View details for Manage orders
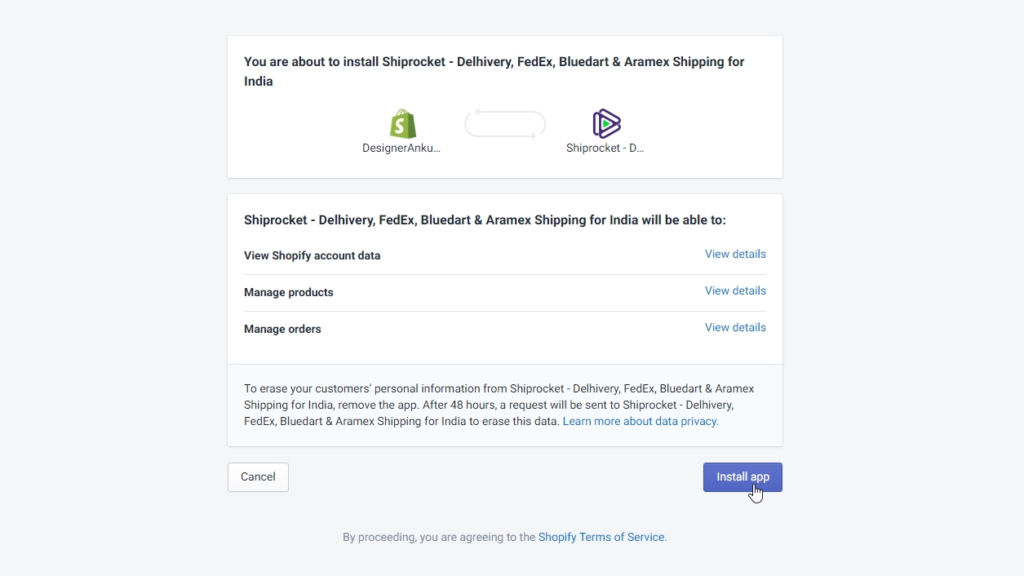The image size is (1024, 576). pos(735,327)
